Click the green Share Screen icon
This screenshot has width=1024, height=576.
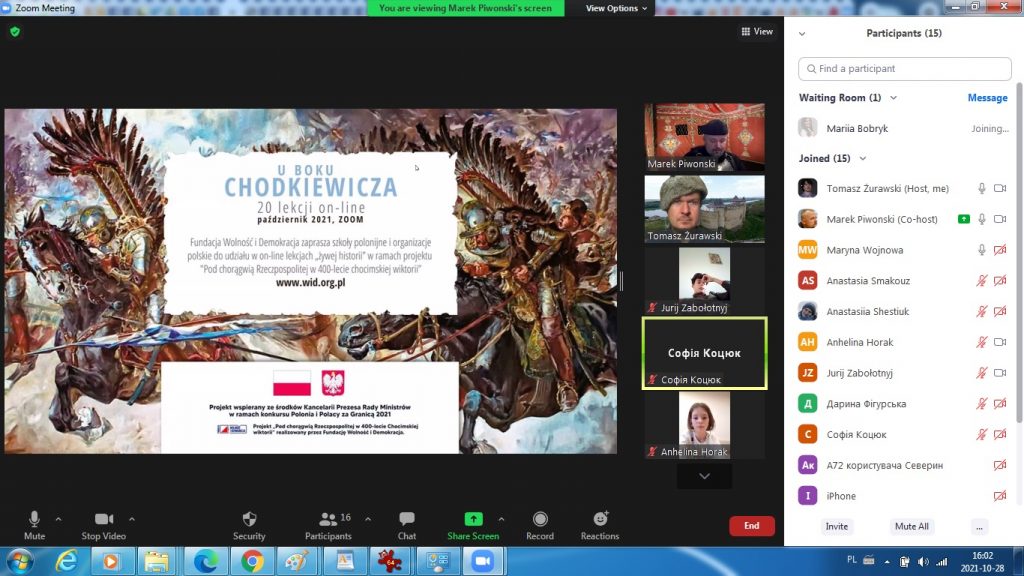[x=473, y=519]
